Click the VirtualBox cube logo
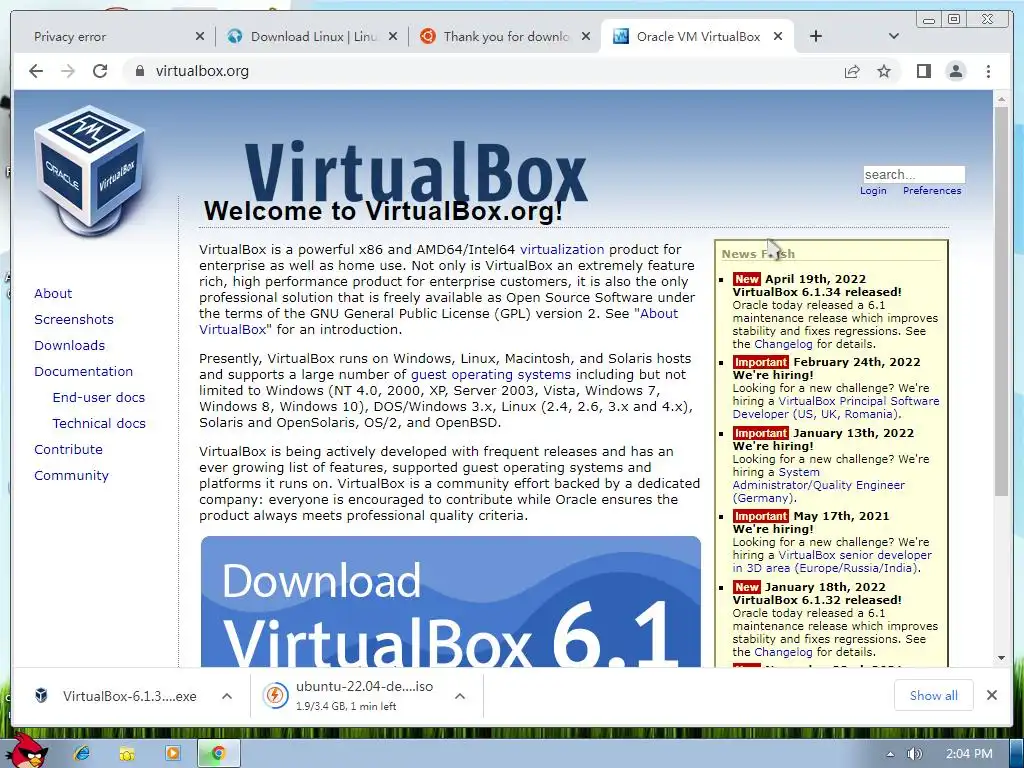This screenshot has width=1024, height=768. coord(89,170)
